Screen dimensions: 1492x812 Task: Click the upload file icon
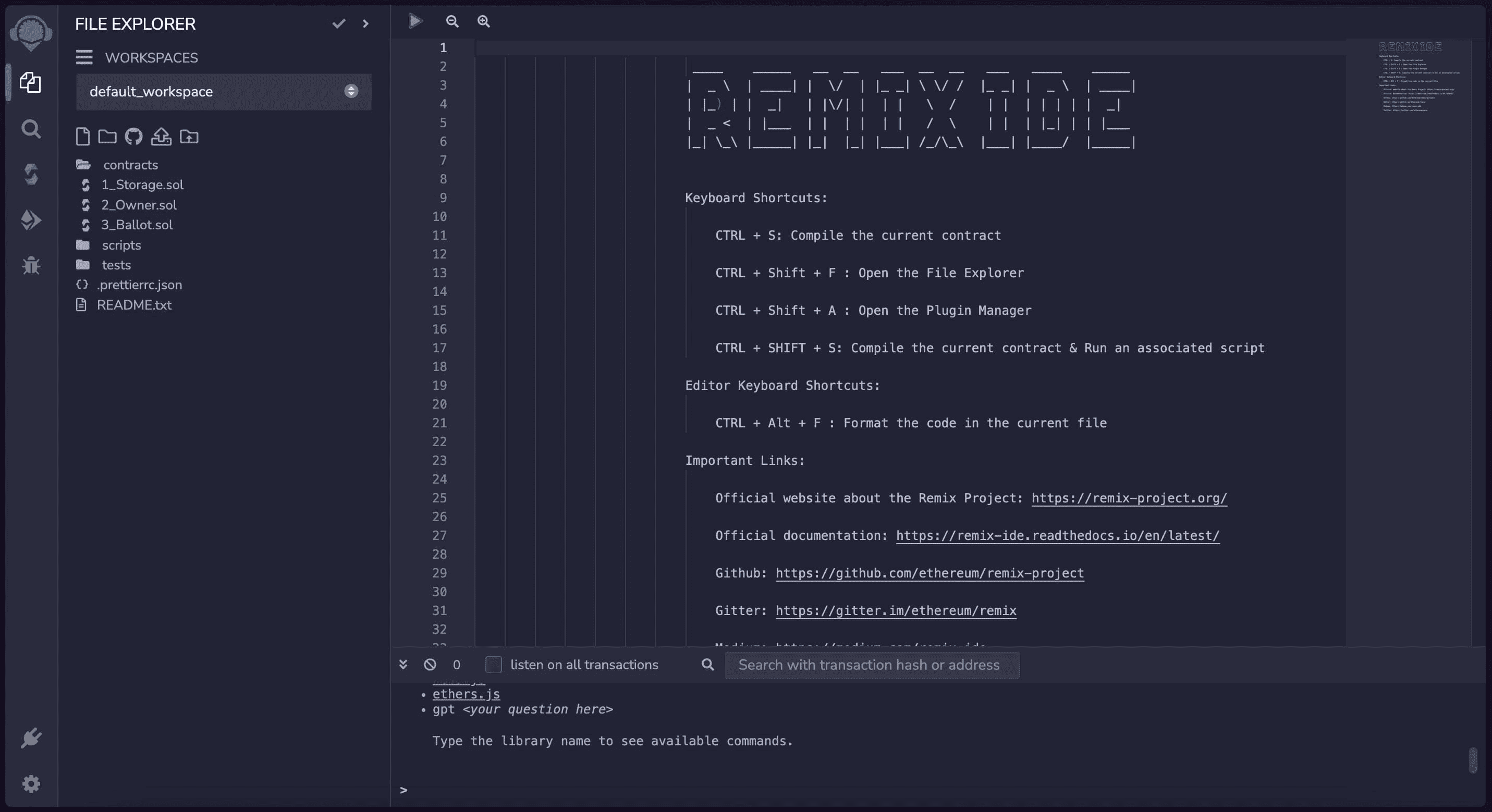(161, 137)
